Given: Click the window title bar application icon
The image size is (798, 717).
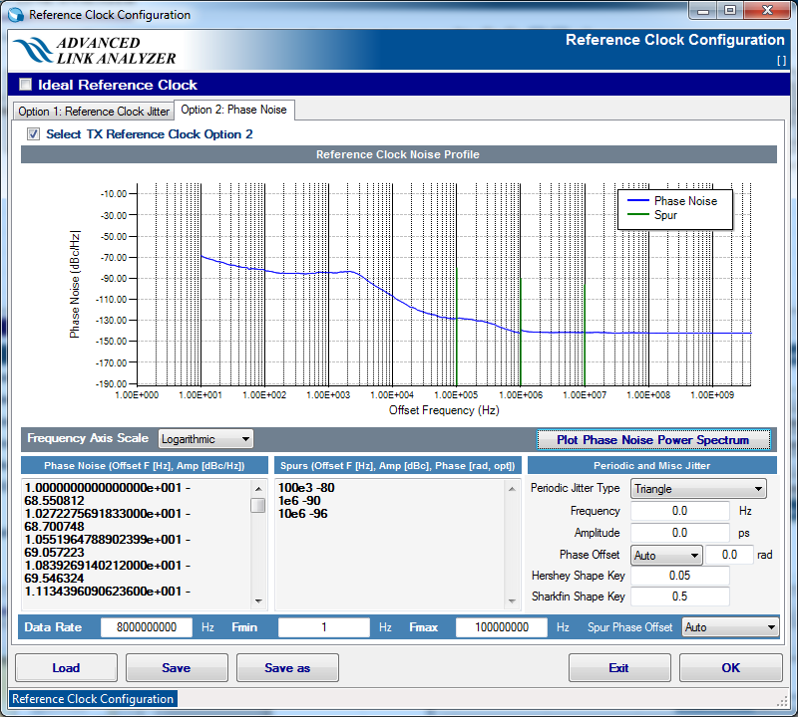Looking at the screenshot, I should pos(14,15).
